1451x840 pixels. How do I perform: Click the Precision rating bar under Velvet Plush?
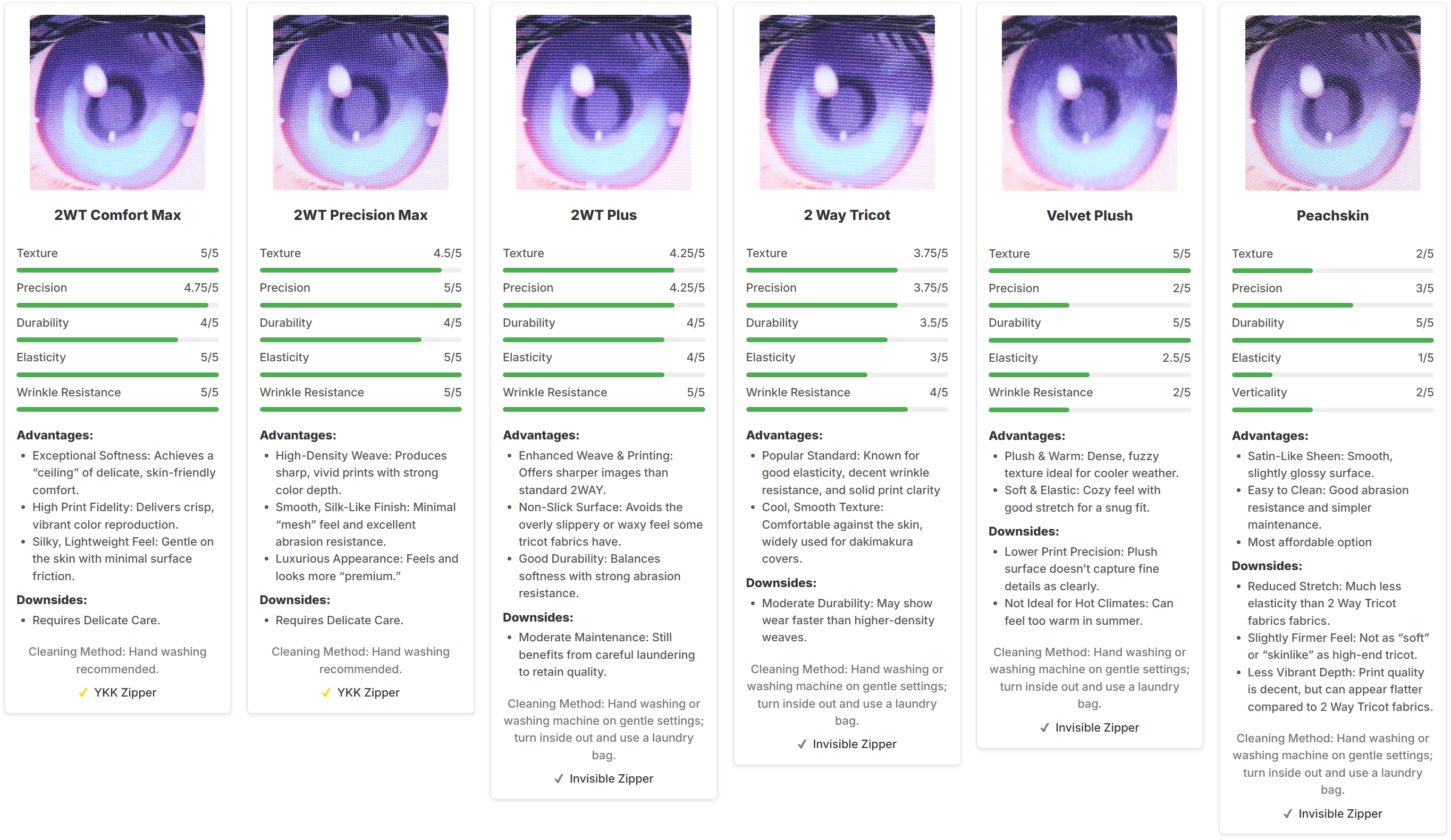[x=1090, y=305]
